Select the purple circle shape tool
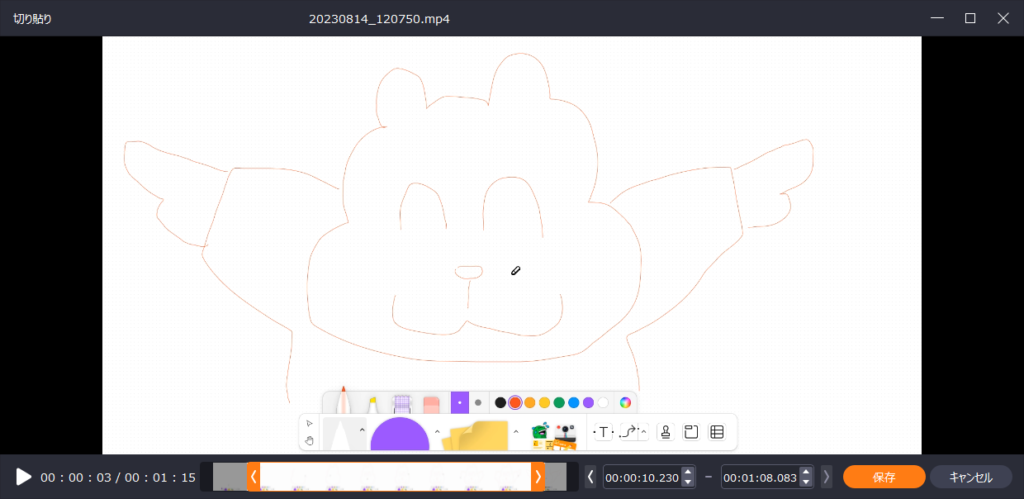 click(x=400, y=434)
